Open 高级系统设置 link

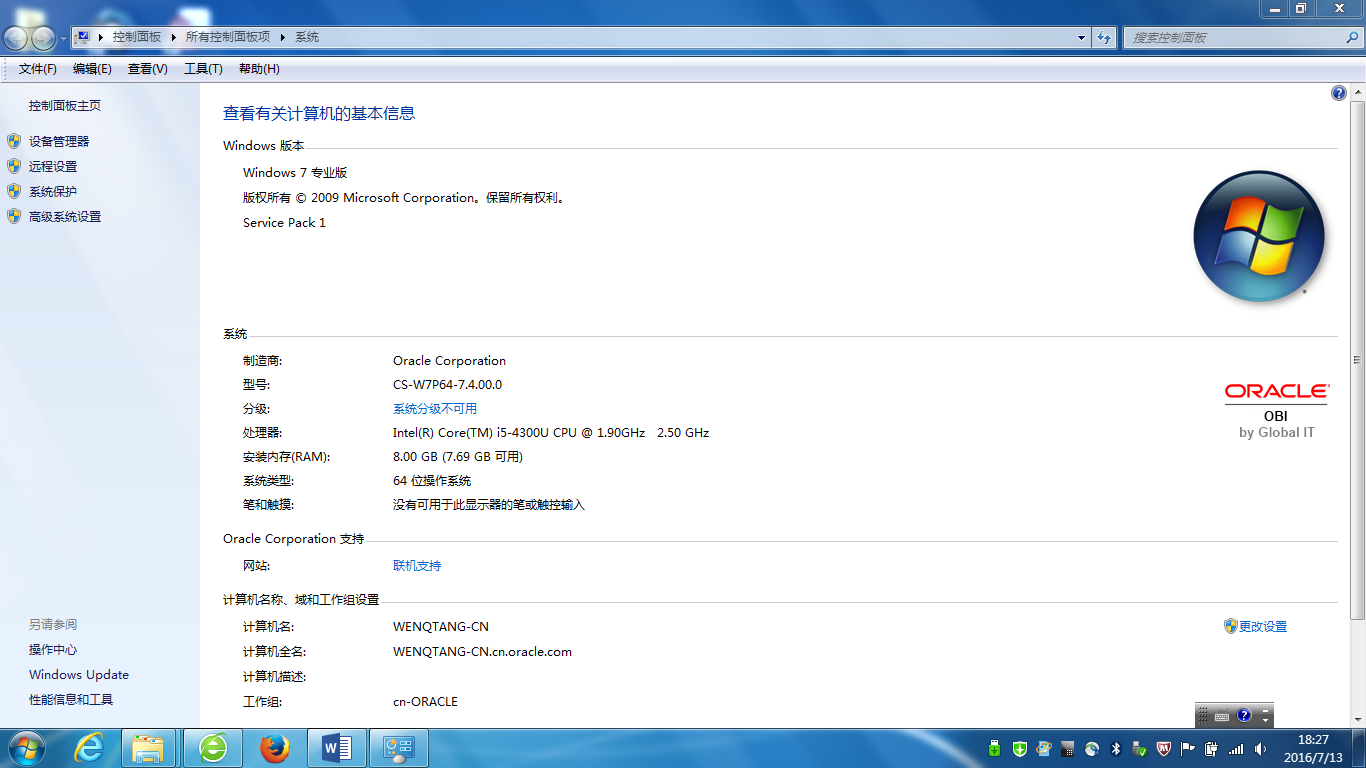pyautogui.click(x=65, y=217)
